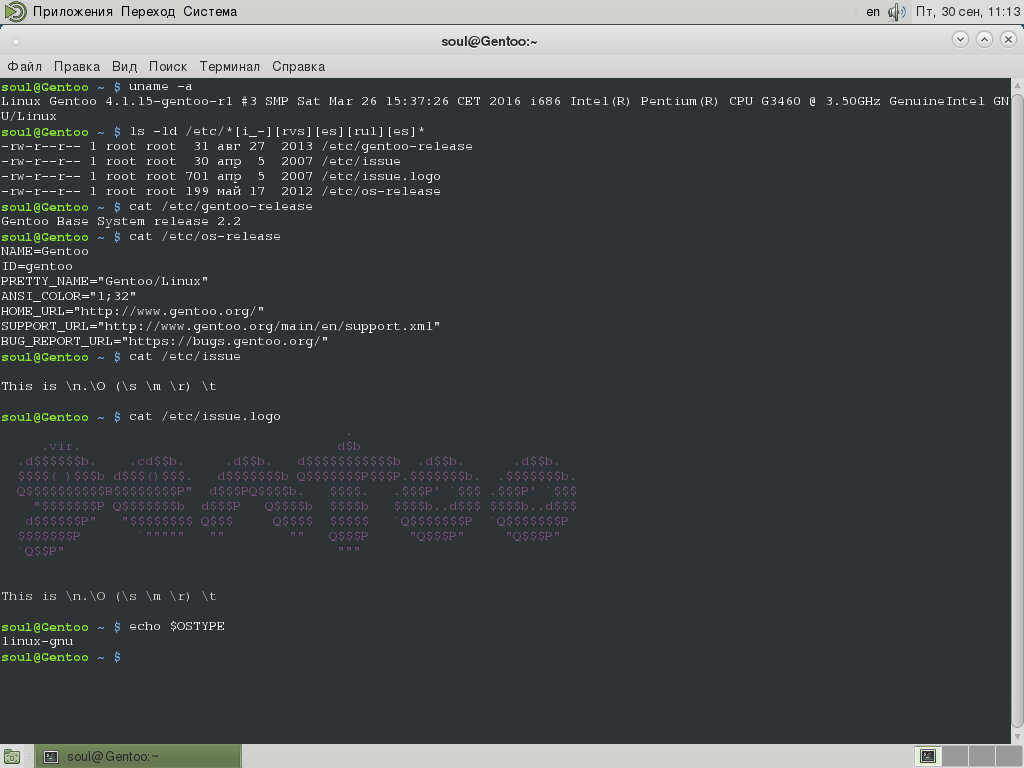This screenshot has height=768, width=1024.
Task: Click the listing row dated апр 5 2007 /etc/issue
Action: click(x=200, y=161)
